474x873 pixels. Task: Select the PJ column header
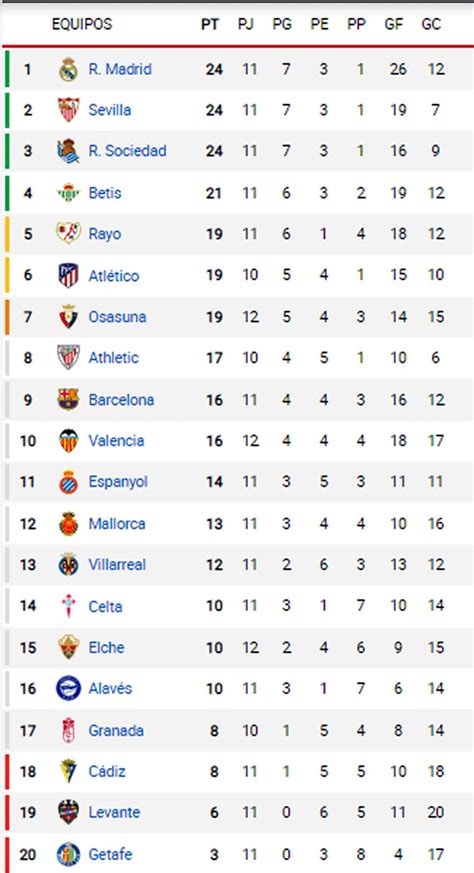click(246, 25)
